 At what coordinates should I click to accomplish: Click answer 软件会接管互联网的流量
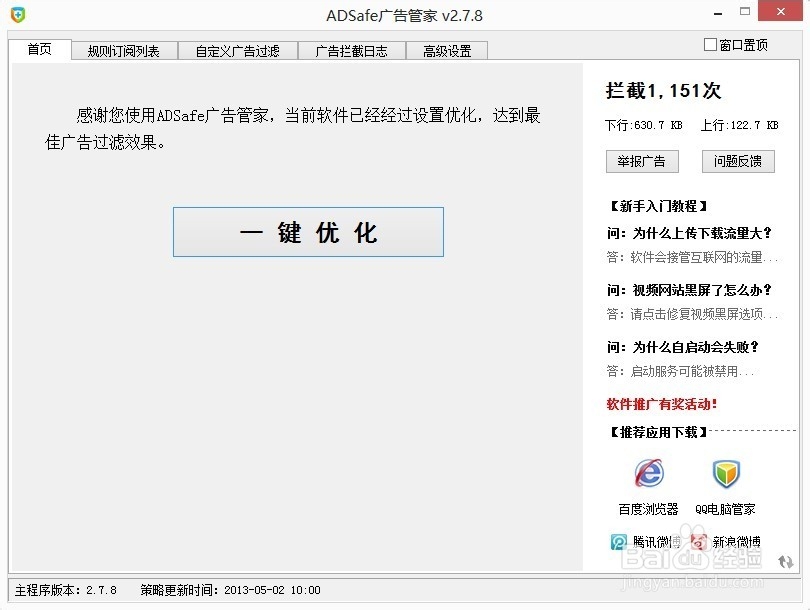692,257
